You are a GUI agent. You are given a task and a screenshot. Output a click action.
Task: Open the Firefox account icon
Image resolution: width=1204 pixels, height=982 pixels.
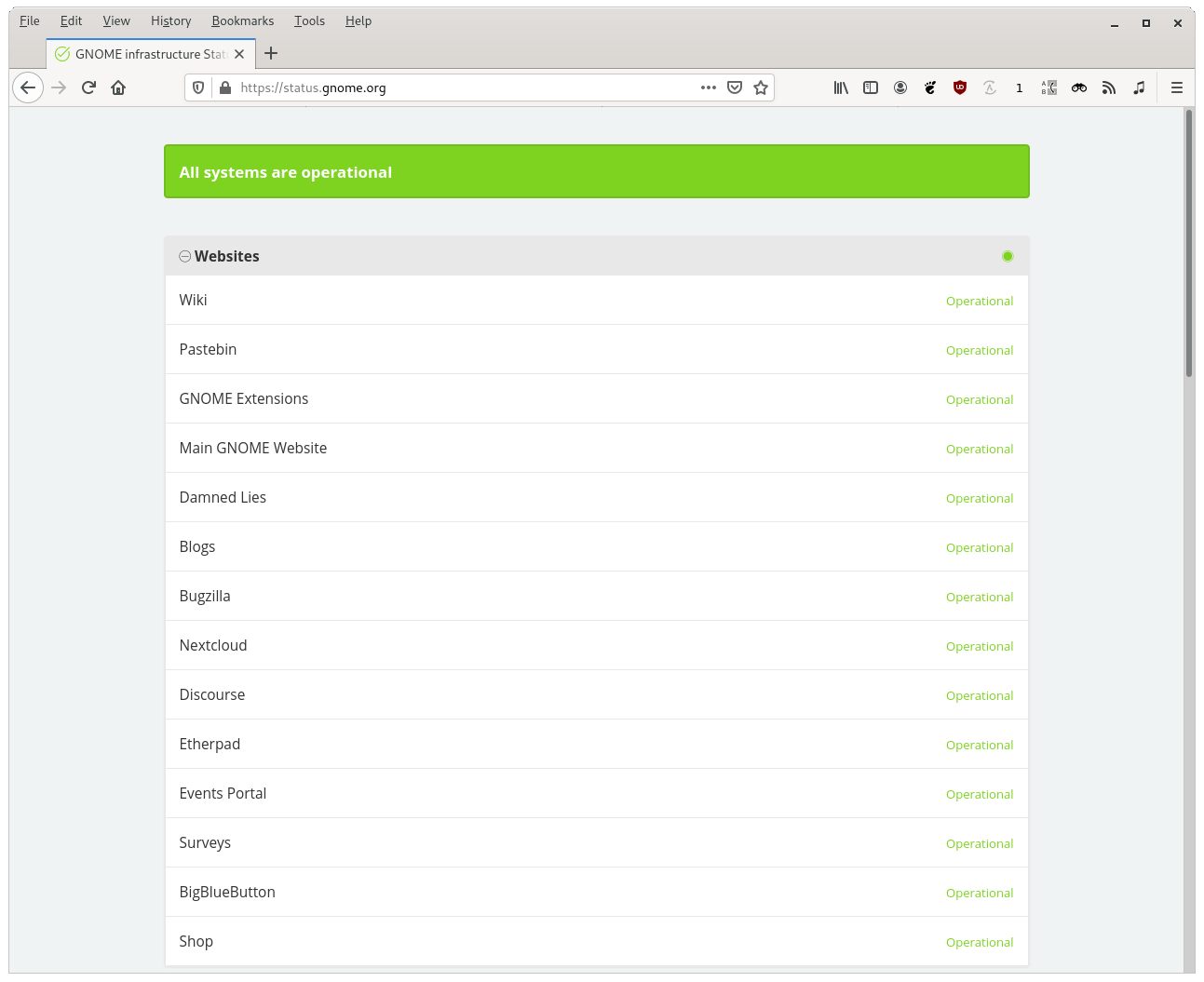(900, 87)
